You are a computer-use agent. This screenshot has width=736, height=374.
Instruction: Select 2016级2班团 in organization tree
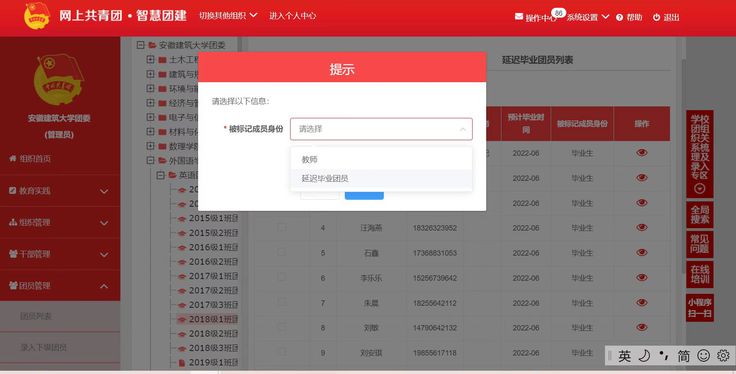point(213,261)
